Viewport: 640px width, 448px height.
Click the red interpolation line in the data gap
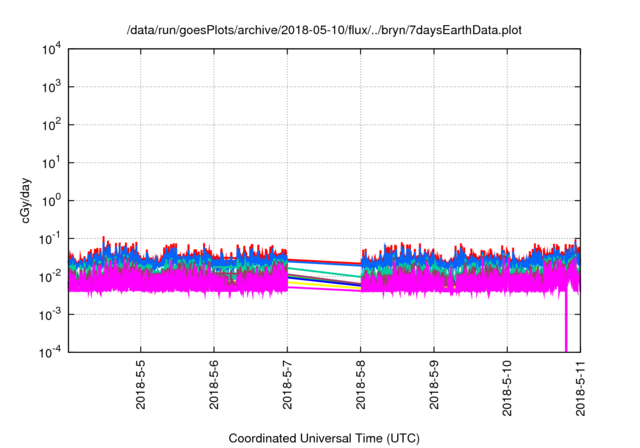click(x=324, y=262)
